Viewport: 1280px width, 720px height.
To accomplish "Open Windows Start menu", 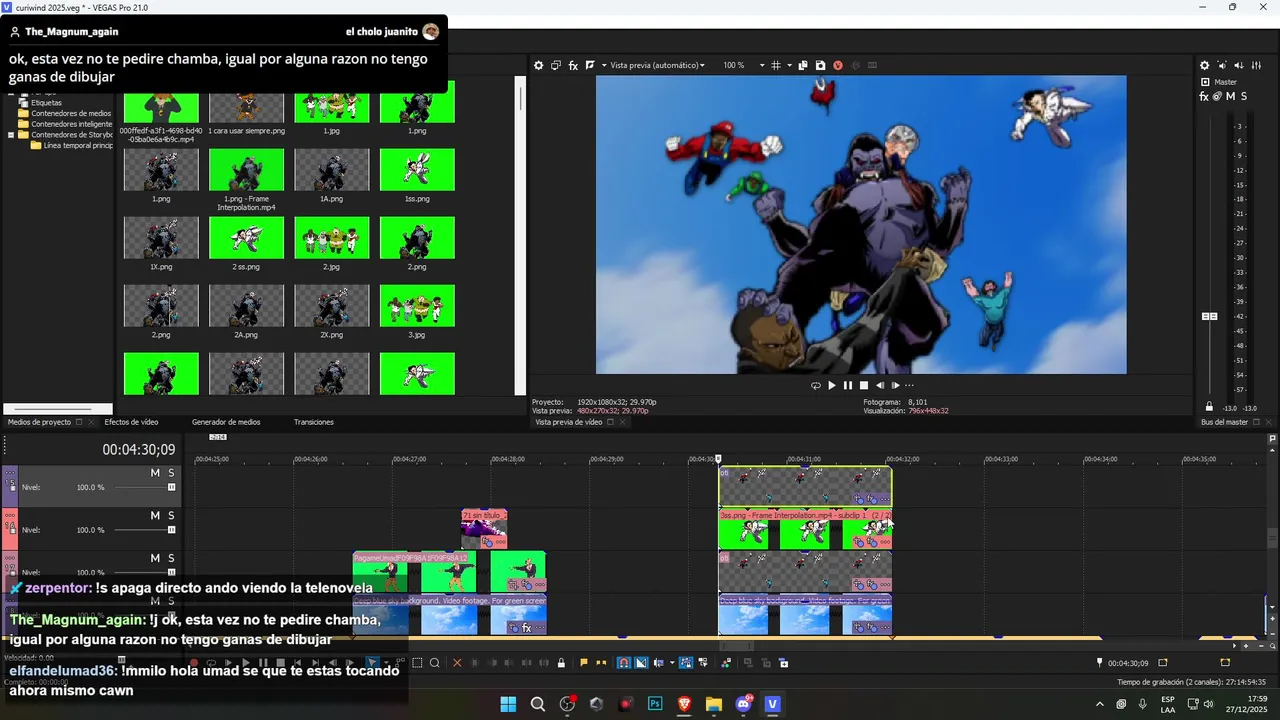I will 508,704.
